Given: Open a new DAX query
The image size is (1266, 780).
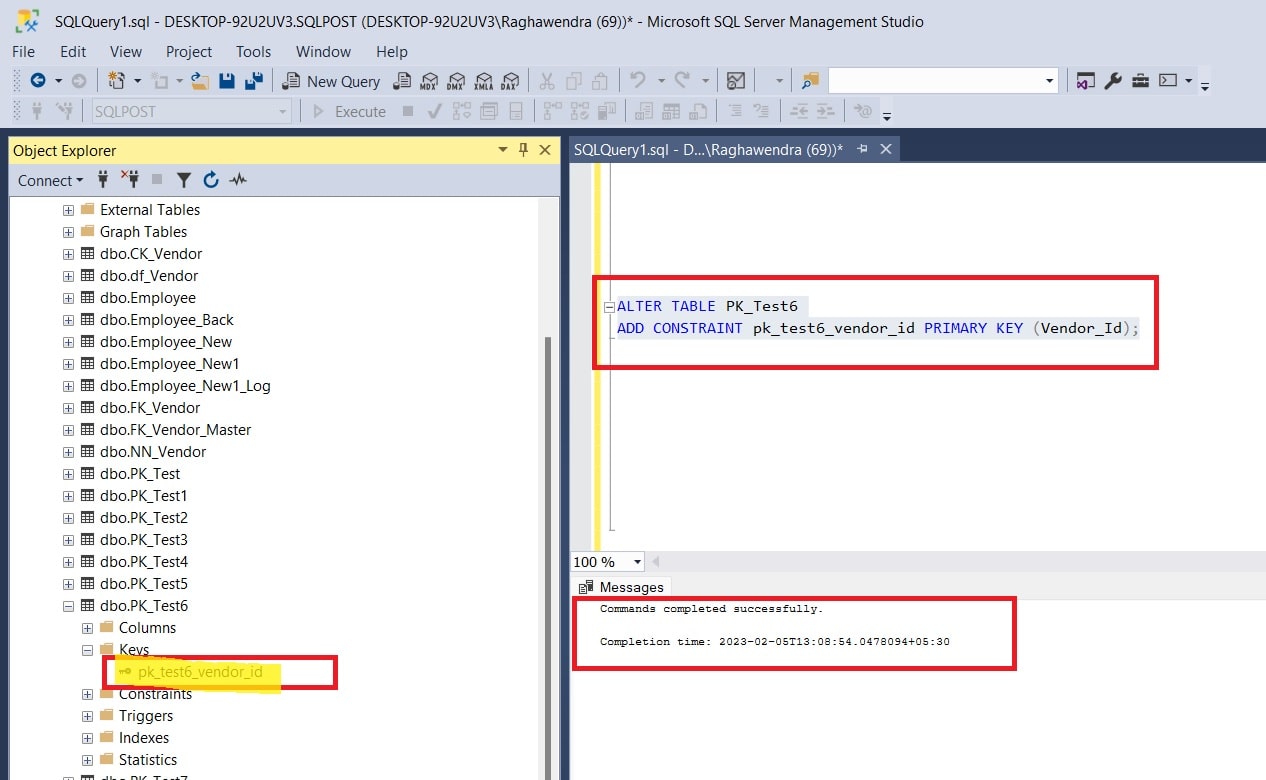Looking at the screenshot, I should pos(511,81).
